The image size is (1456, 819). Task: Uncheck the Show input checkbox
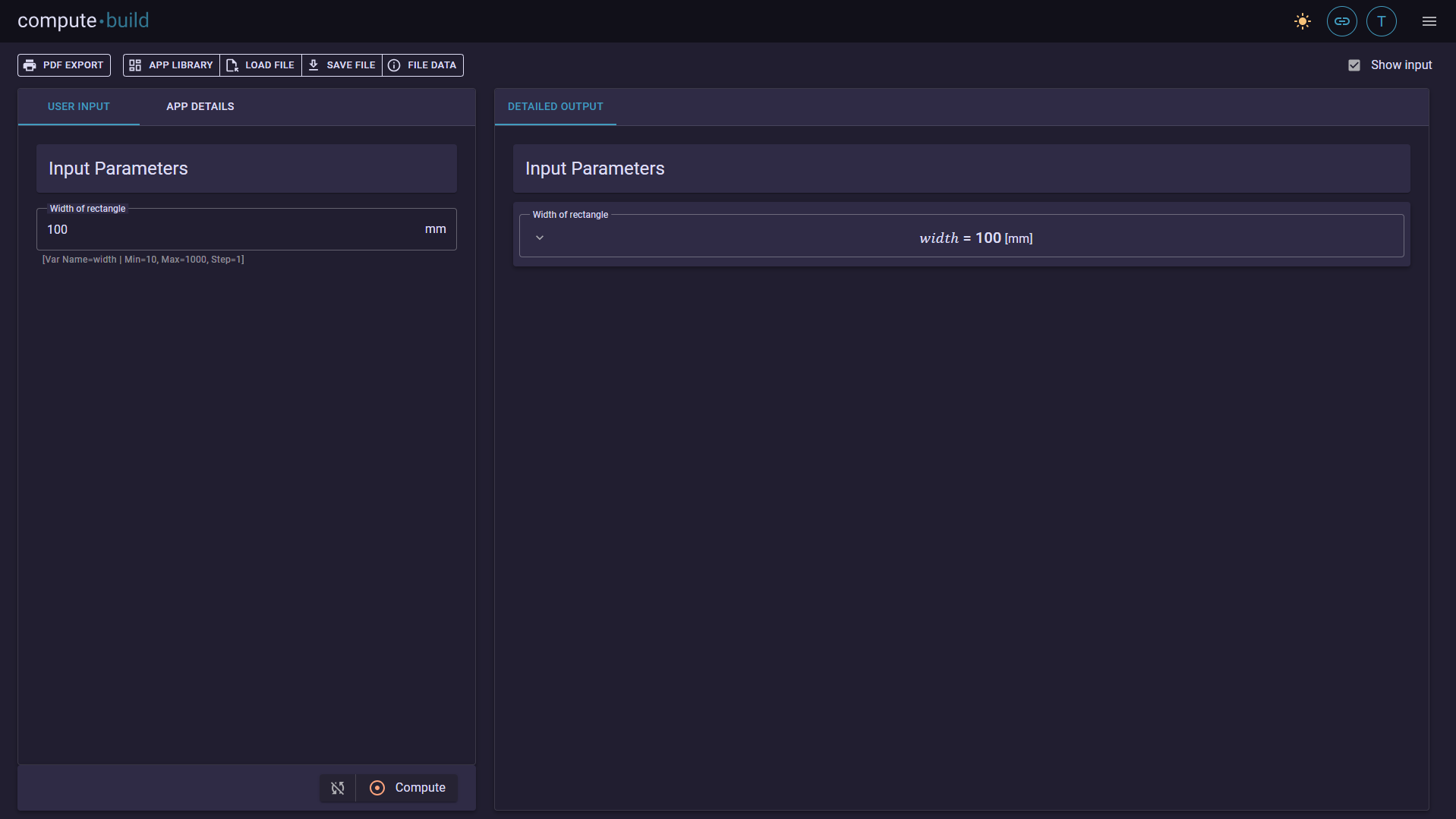tap(1354, 65)
